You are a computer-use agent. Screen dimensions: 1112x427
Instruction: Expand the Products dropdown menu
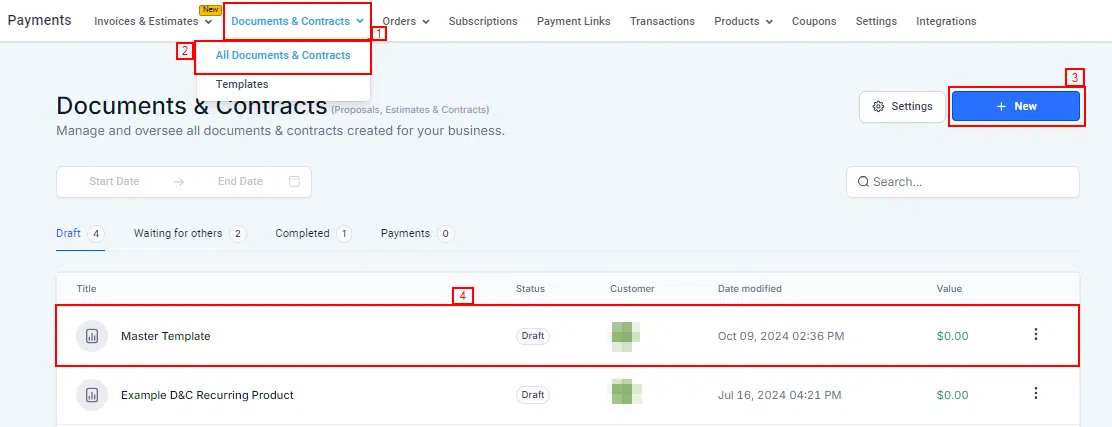(x=769, y=22)
